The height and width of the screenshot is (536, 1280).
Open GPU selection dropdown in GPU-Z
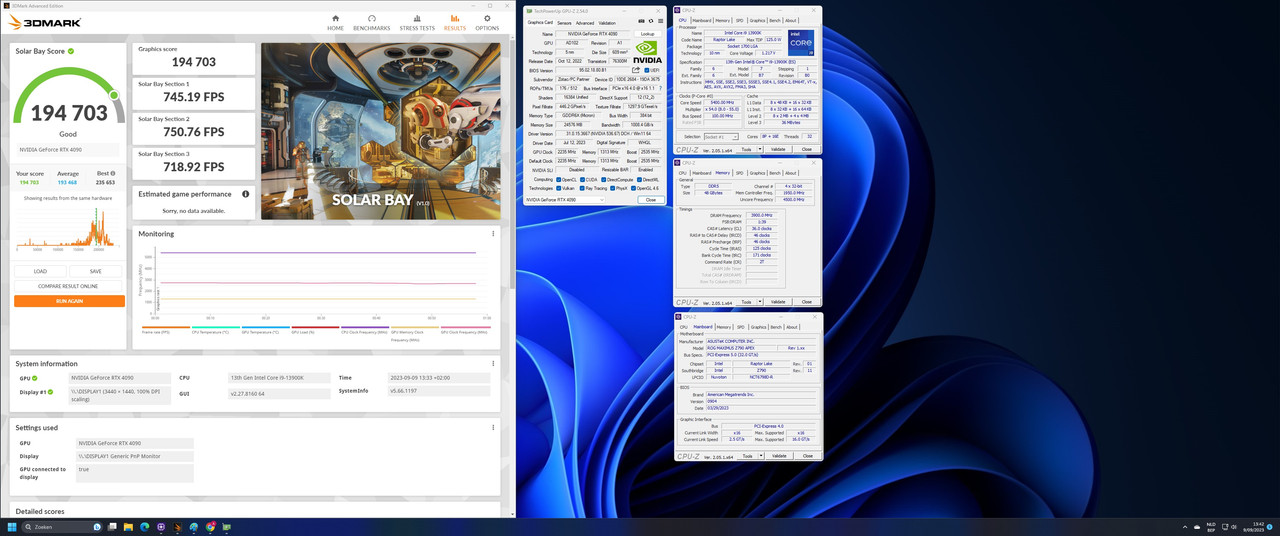tap(564, 200)
